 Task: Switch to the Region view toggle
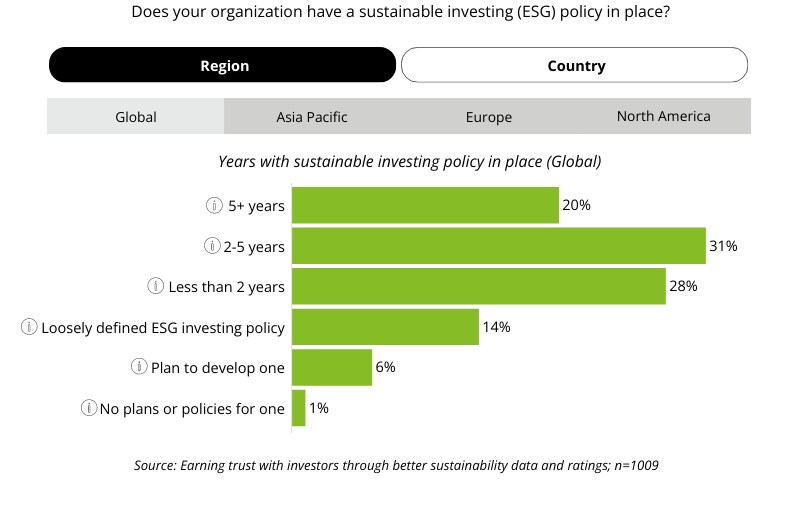(x=223, y=66)
